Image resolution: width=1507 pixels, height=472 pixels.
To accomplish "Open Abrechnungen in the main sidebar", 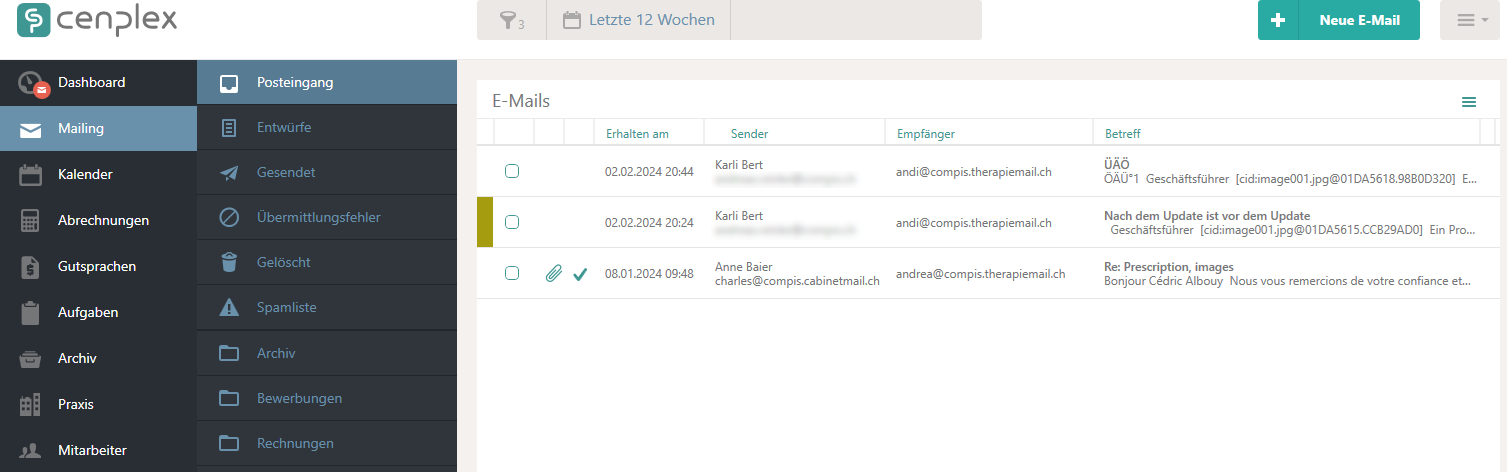I will click(98, 220).
